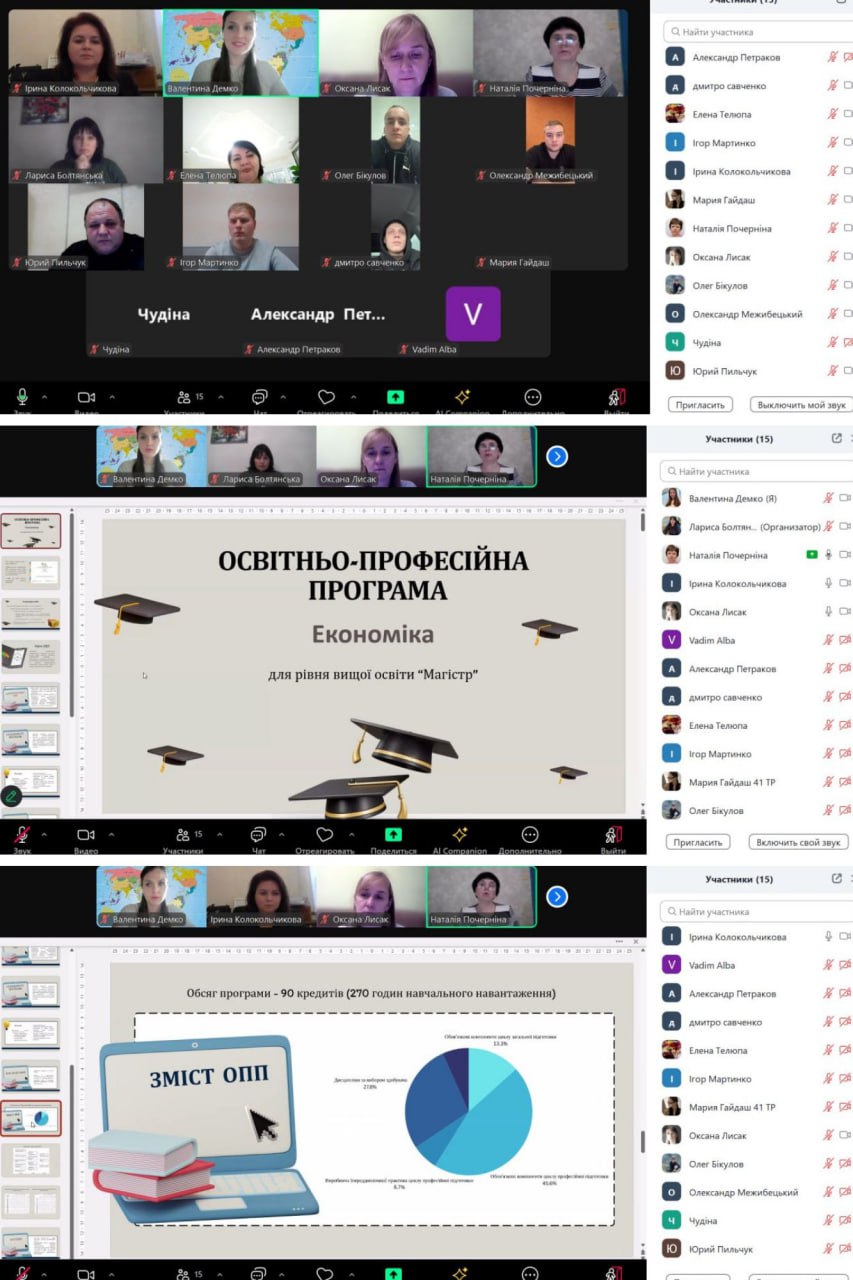
Task: Click green Поделиться share icon in gallery-view window
Action: pos(395,397)
